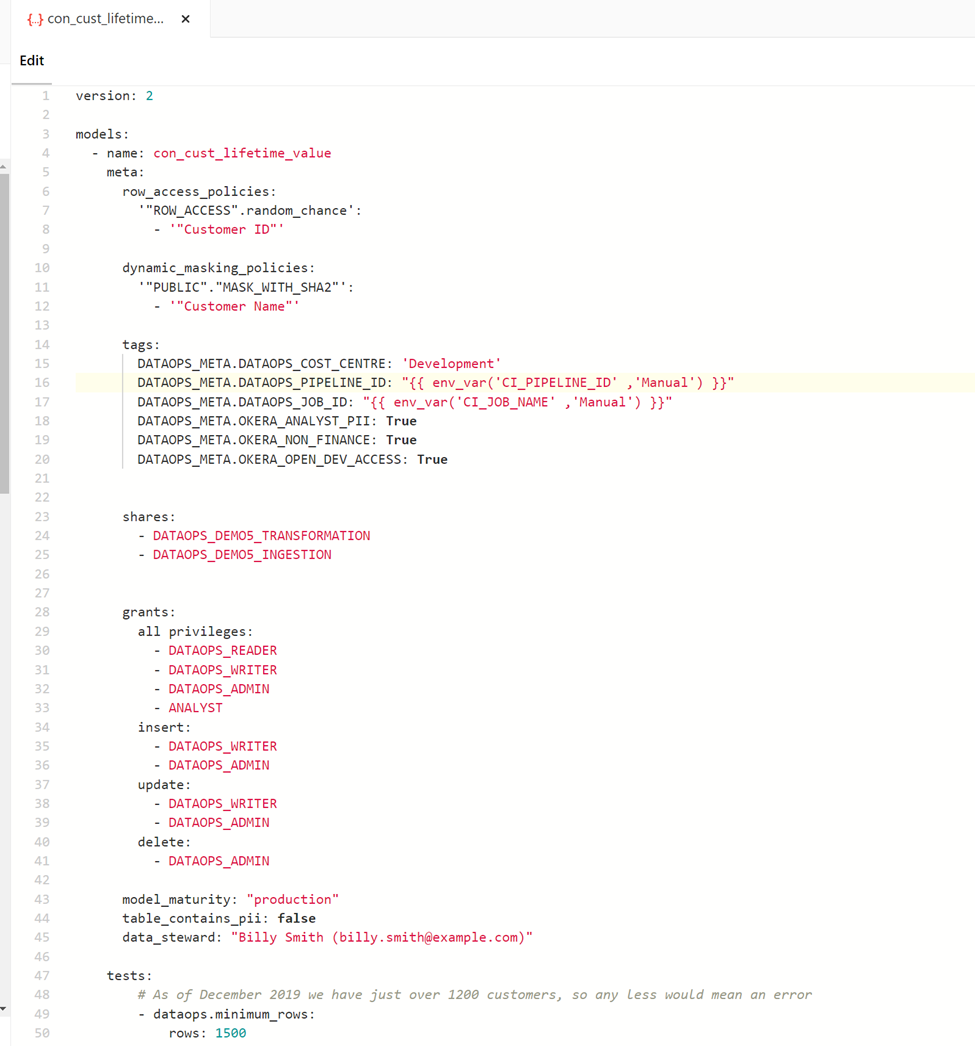Click DATAOPS_READER under all privileges

point(223,650)
